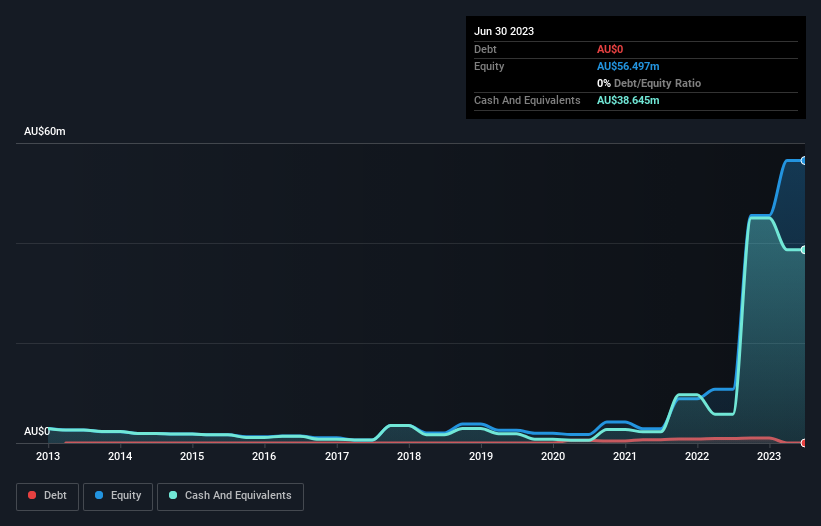Toggle the Equity series legend button
The width and height of the screenshot is (821, 526).
[118, 496]
